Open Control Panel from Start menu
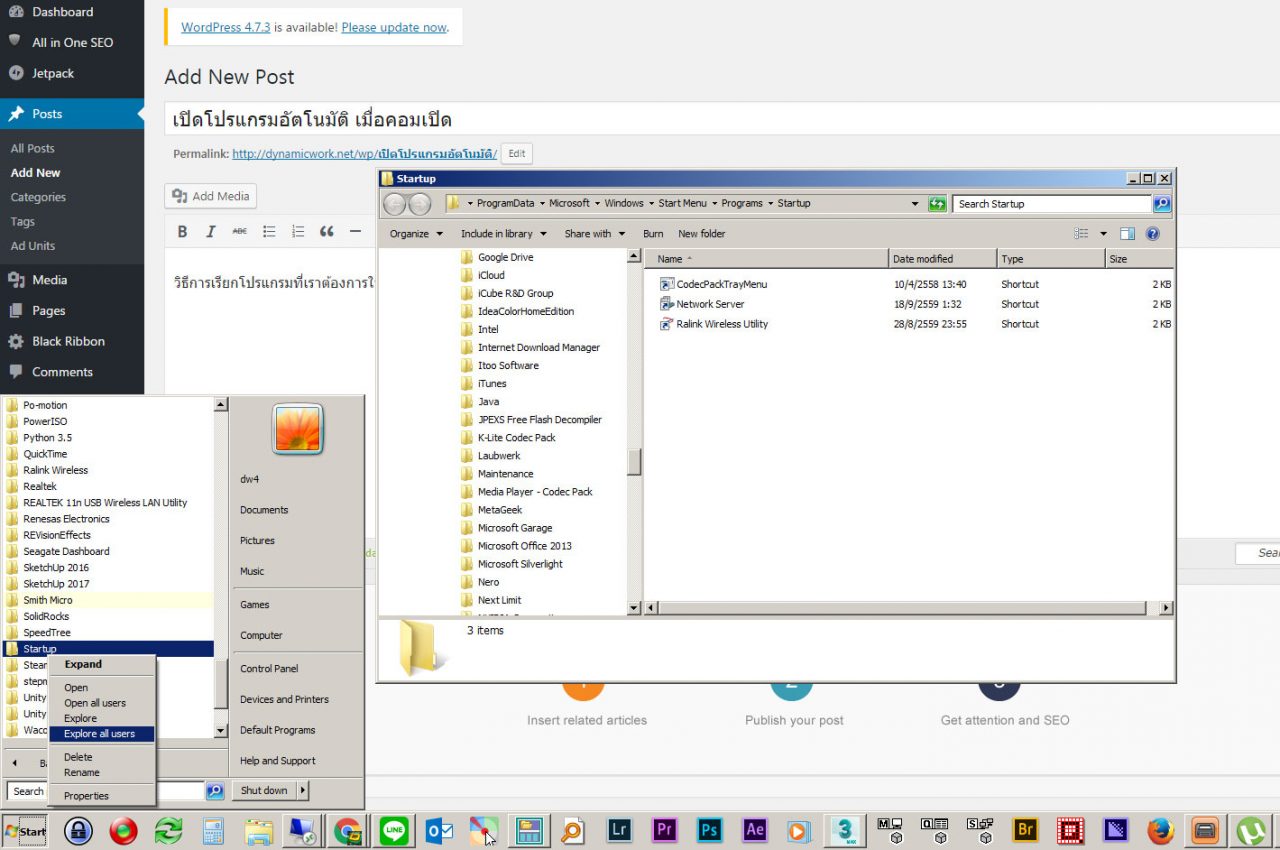The image size is (1280, 850). click(x=269, y=668)
